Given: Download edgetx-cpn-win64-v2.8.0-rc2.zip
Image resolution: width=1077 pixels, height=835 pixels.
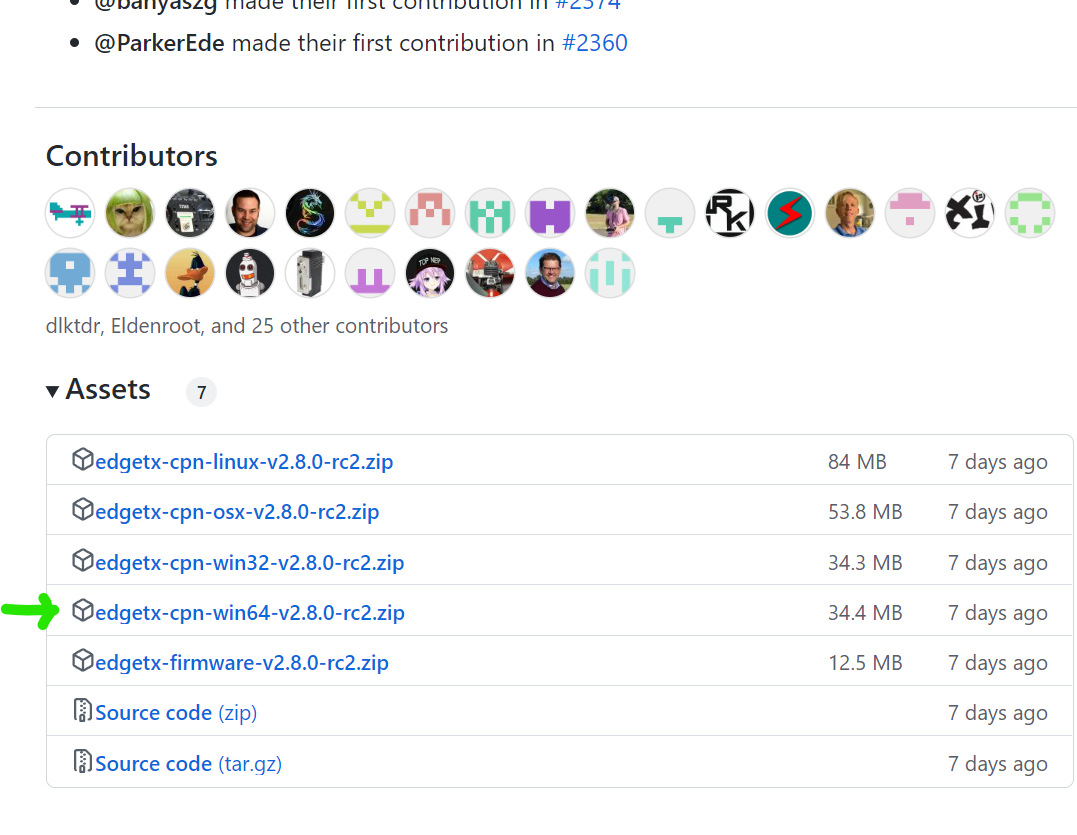Looking at the screenshot, I should (250, 613).
